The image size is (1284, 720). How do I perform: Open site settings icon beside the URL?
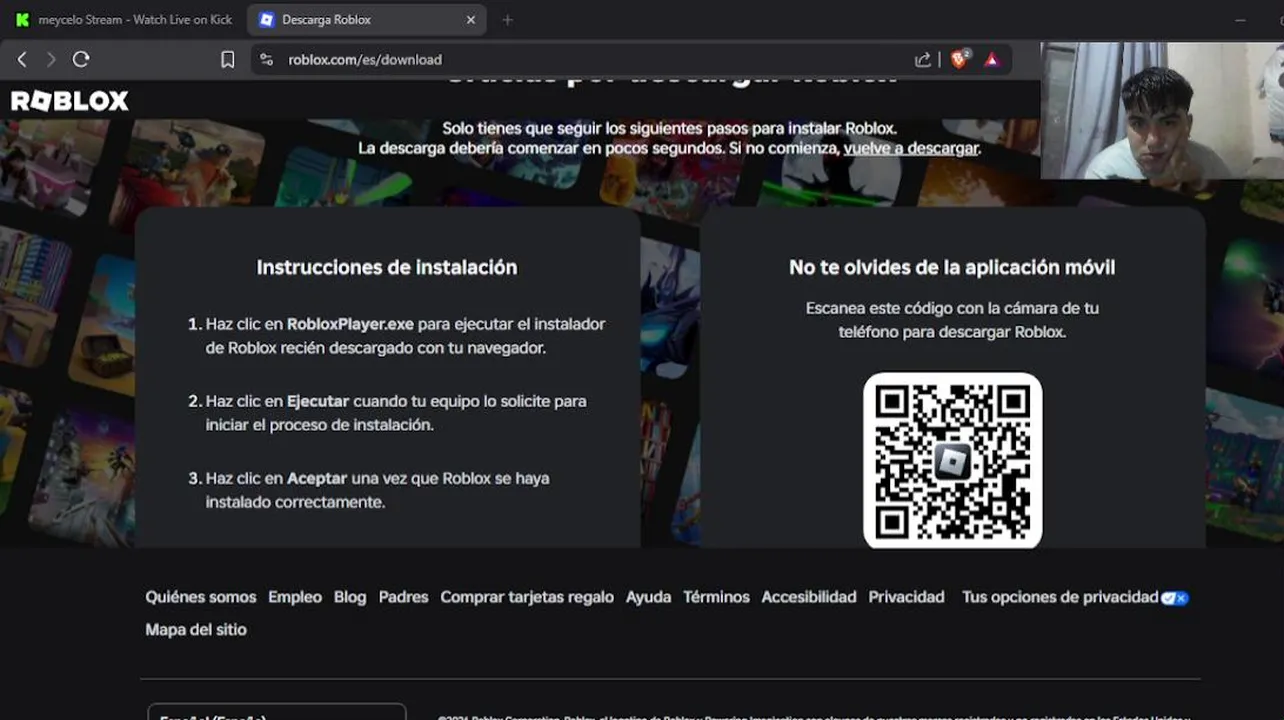(266, 60)
